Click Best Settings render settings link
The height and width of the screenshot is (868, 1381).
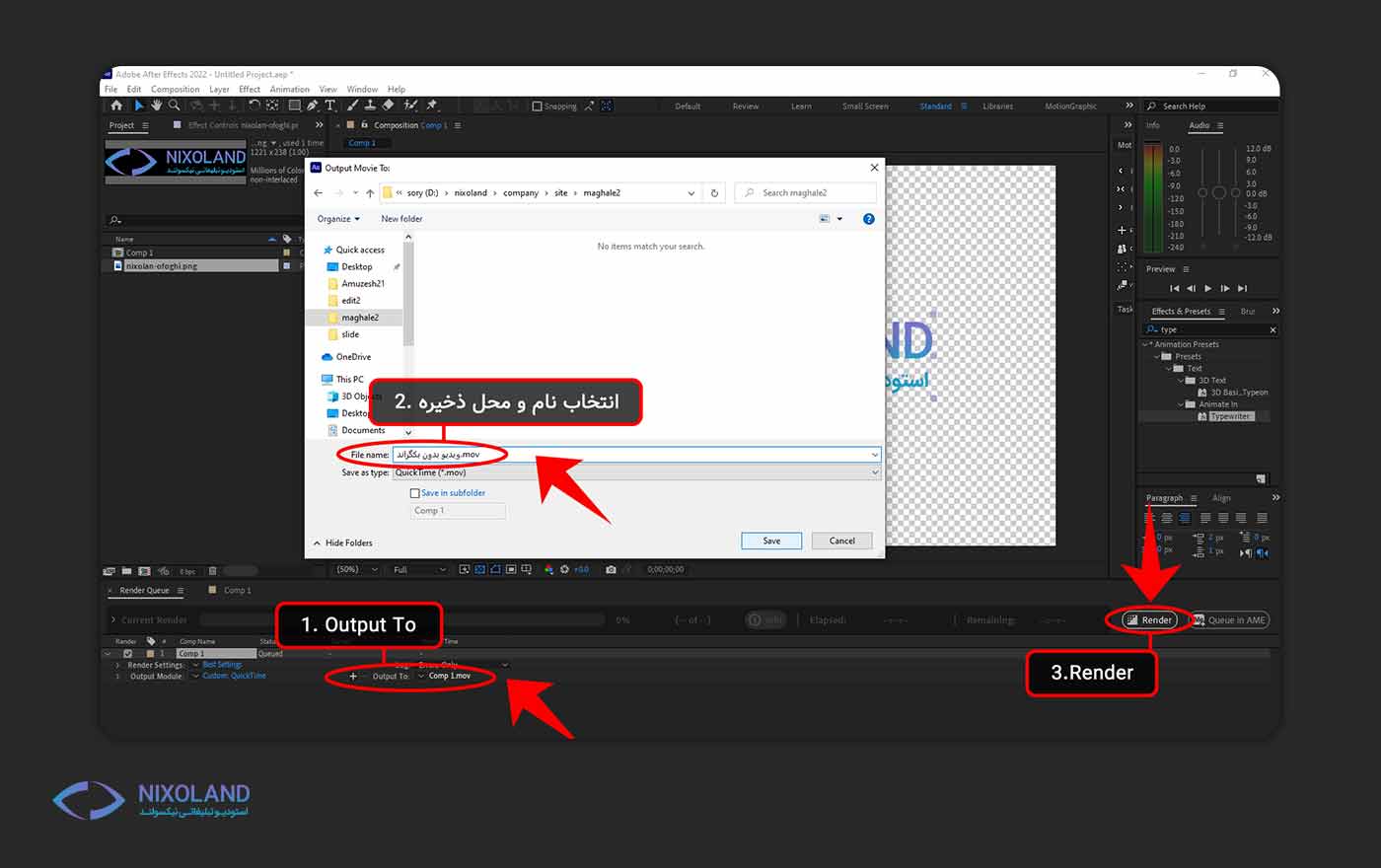[223, 665]
